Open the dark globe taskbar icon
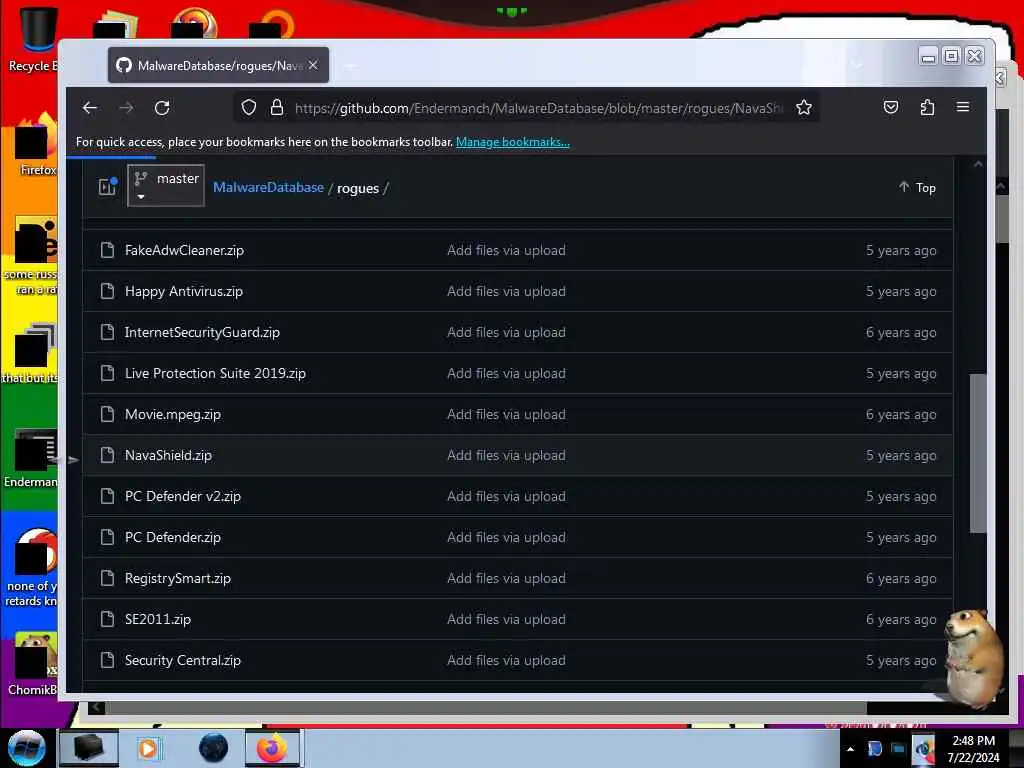Screen dimensions: 1024x768 tap(214, 748)
